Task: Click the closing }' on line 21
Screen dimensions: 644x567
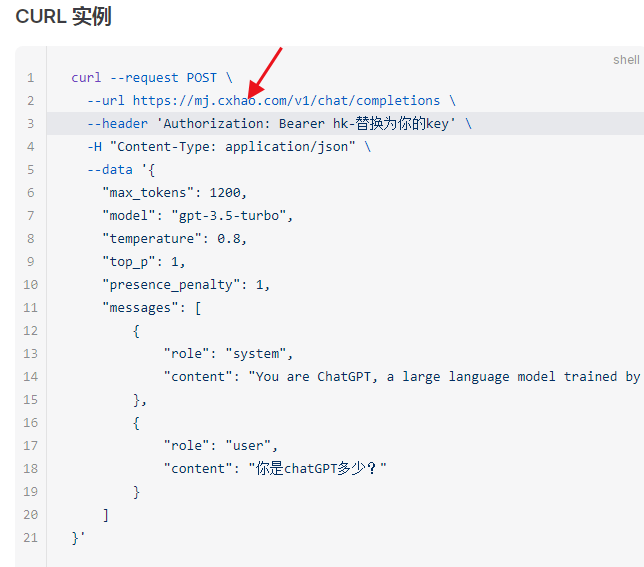Action: [x=78, y=537]
